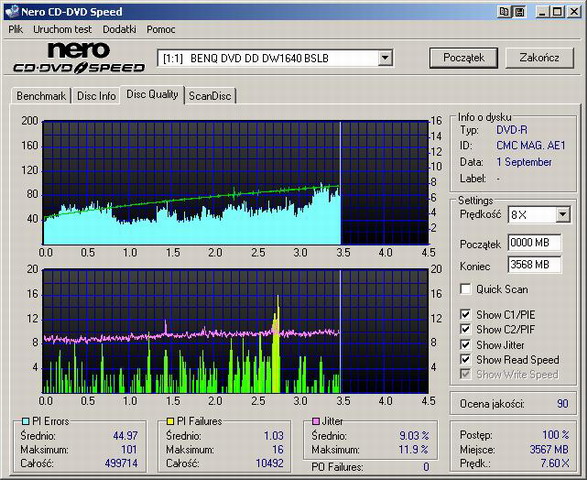Screen dimensions: 587x480
Task: Minimize the Nero CD-DVD Speed window
Action: pos(542,12)
